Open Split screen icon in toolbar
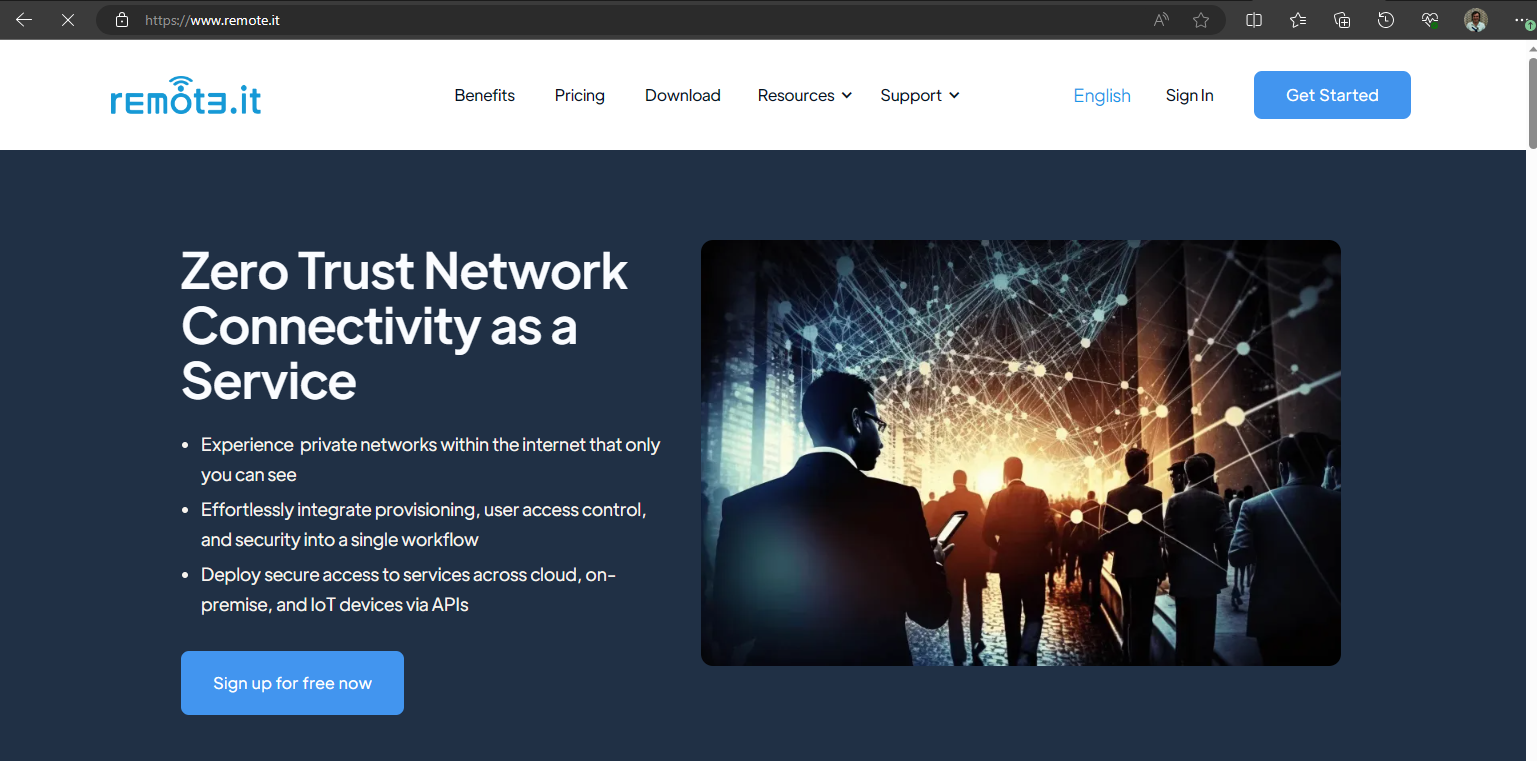 1254,19
